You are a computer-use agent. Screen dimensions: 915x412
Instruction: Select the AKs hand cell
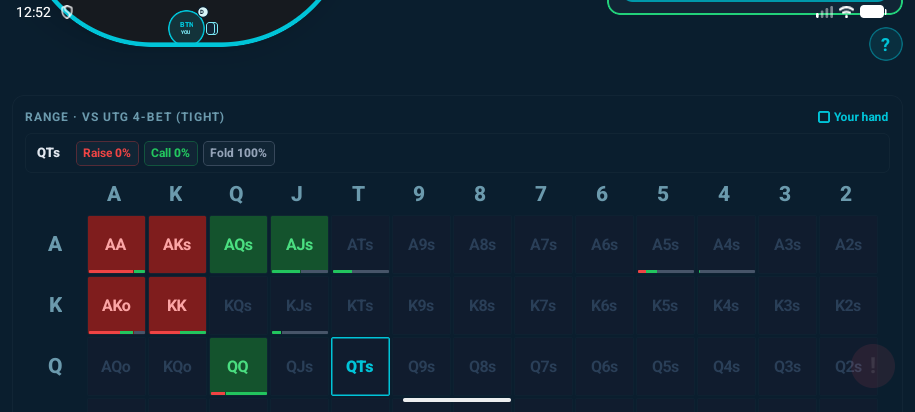[177, 244]
